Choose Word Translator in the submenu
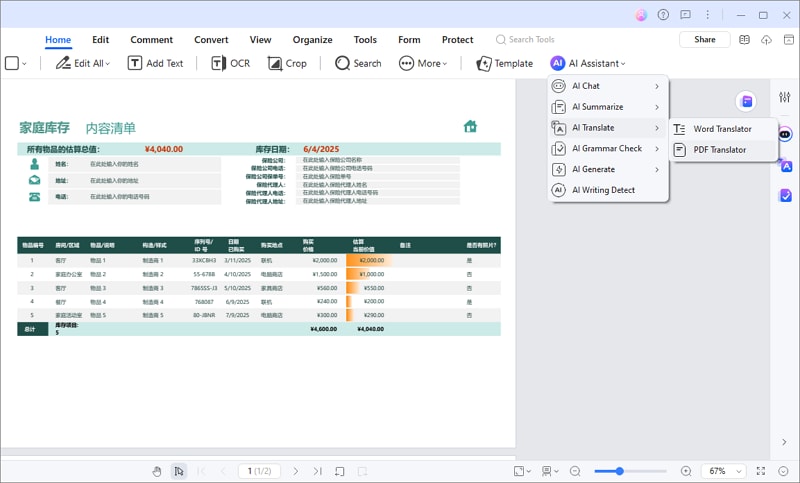Viewport: 800px width, 483px height. 723,129
